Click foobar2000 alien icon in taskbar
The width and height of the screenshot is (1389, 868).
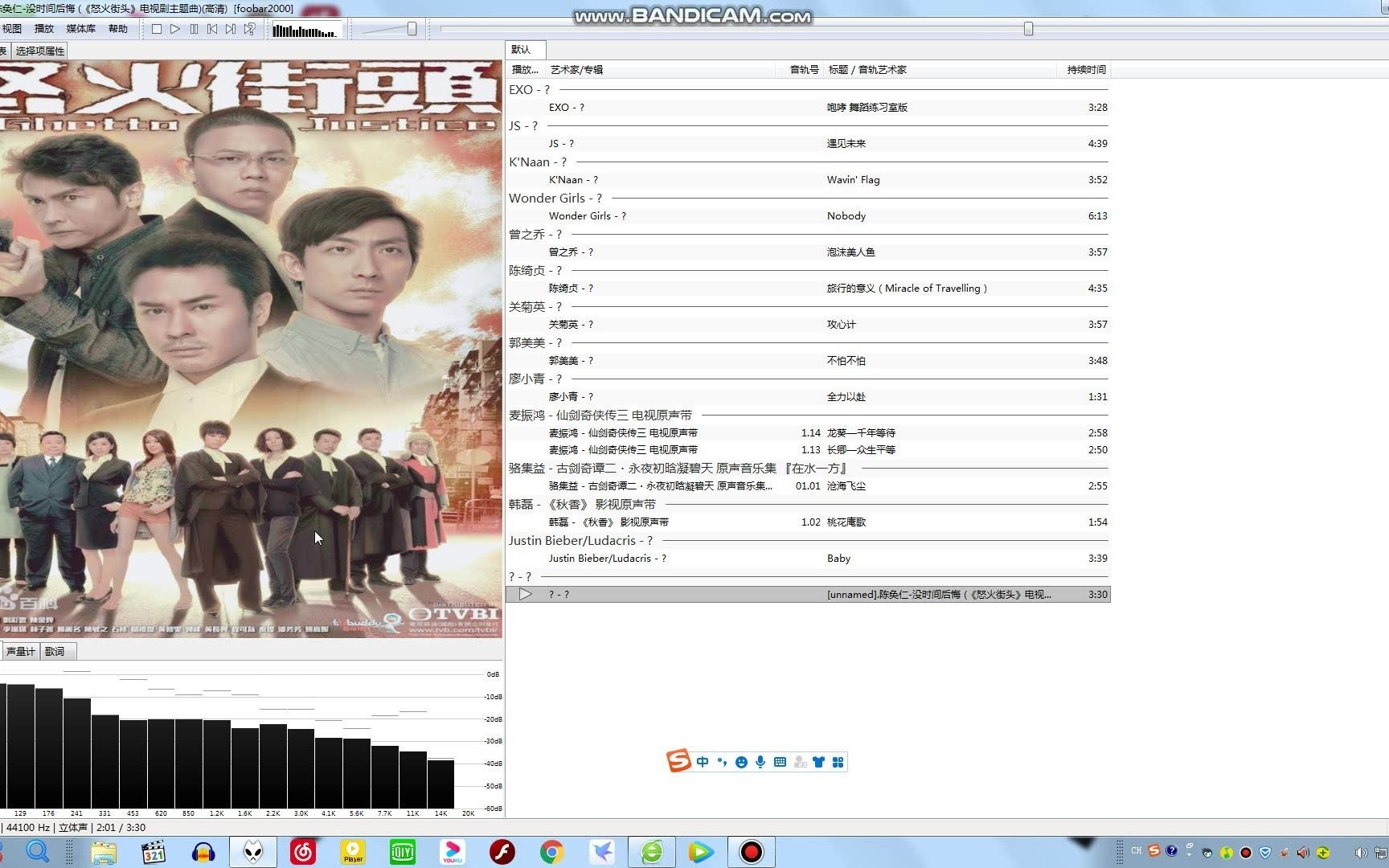click(253, 852)
